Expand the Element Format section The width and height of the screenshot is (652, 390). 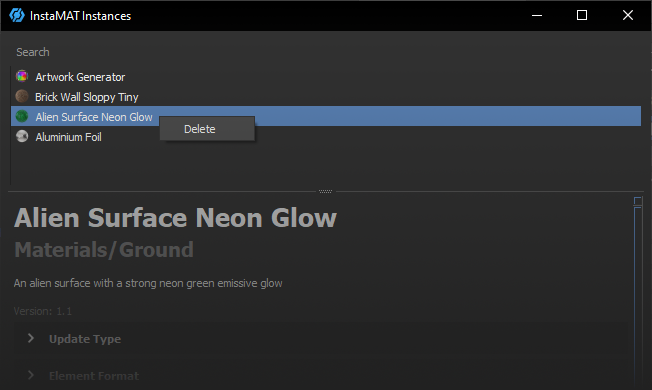coord(31,375)
